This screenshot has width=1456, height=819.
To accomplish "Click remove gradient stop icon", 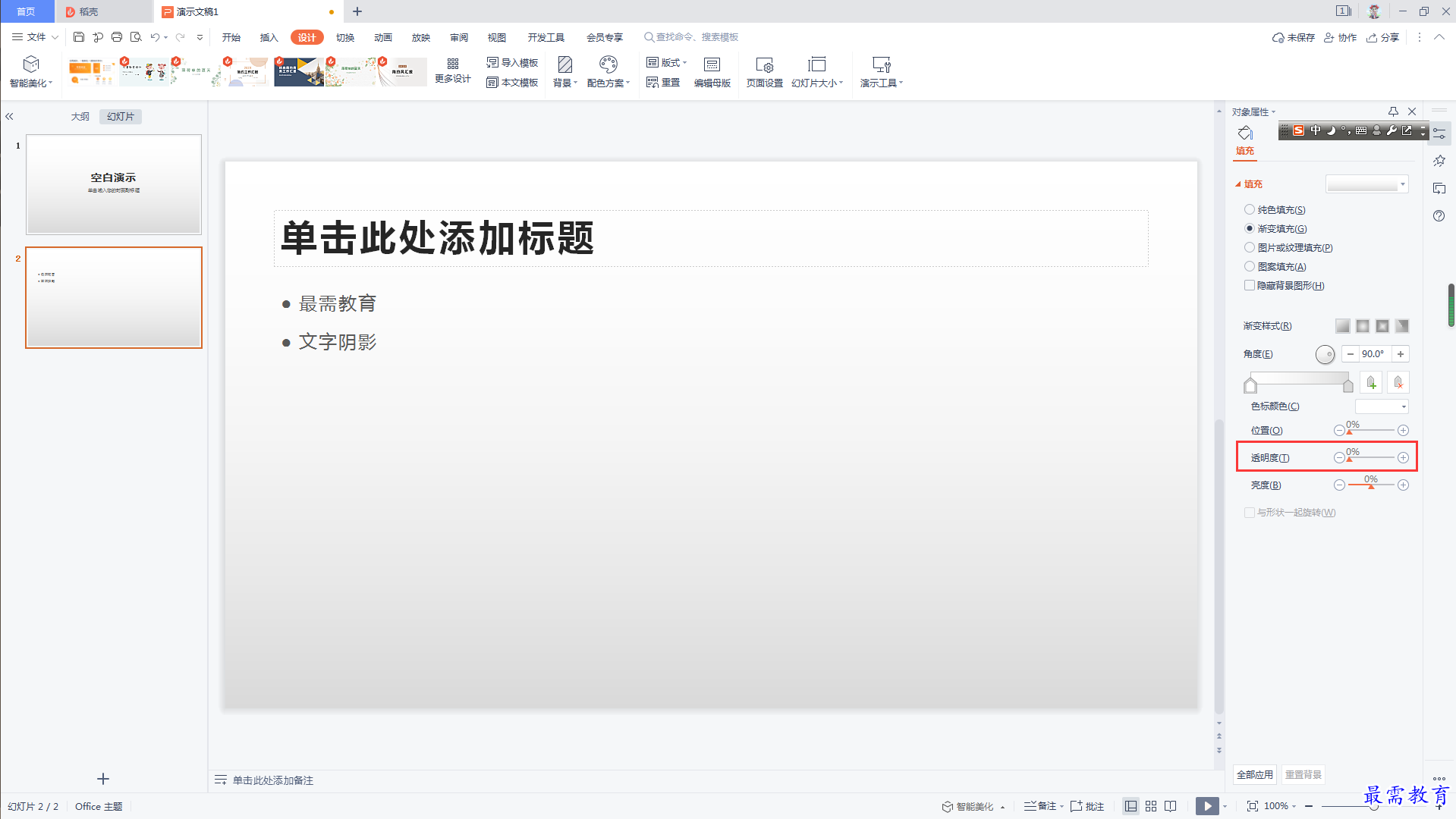I will point(1398,383).
